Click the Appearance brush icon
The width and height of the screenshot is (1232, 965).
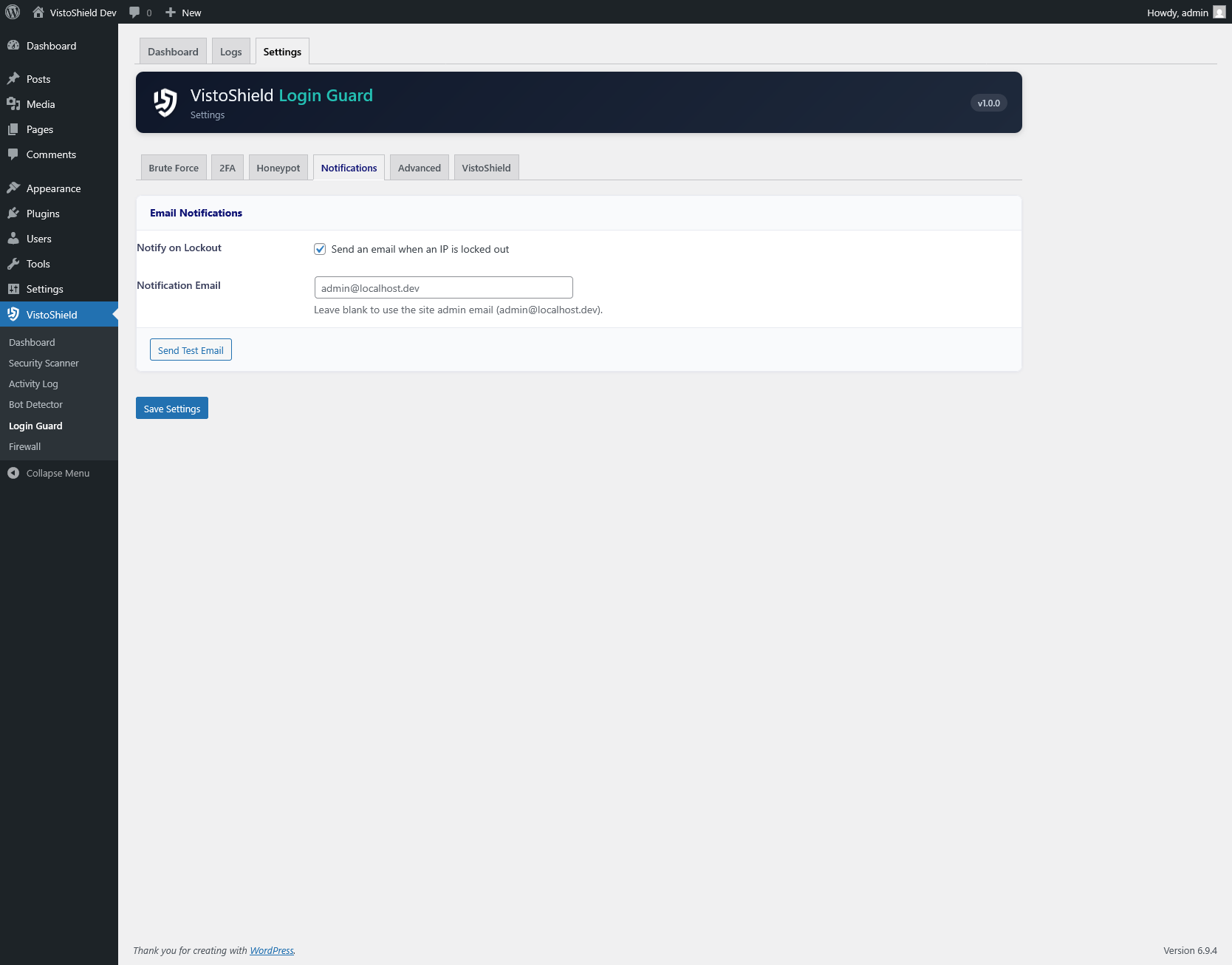[x=14, y=188]
